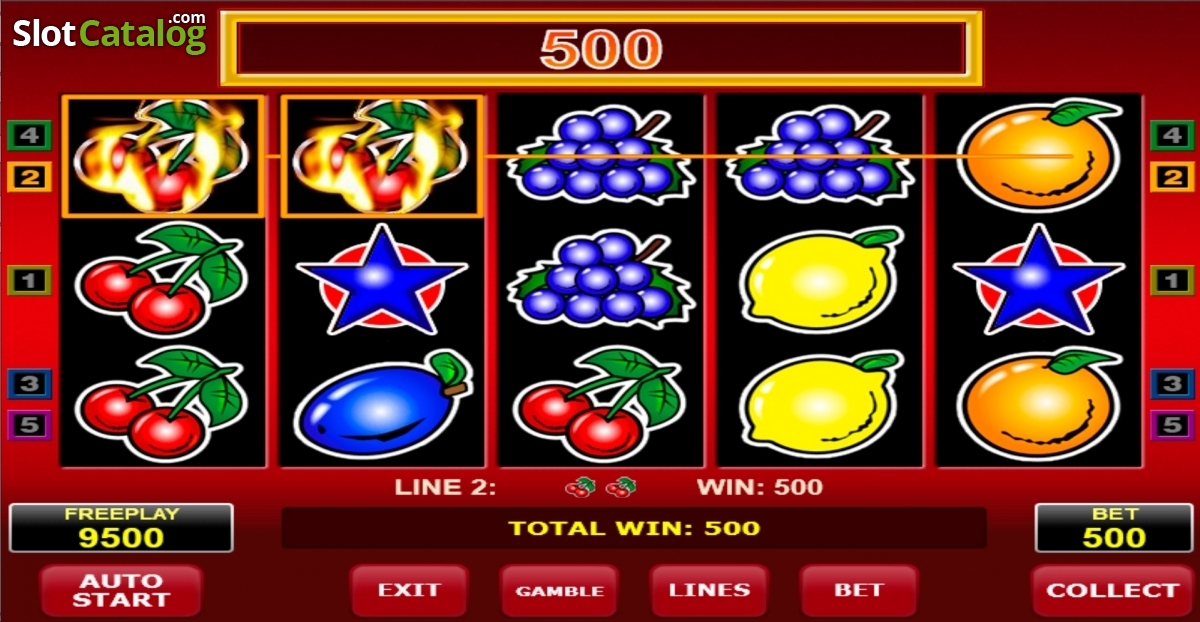Click the middle grapes symbol in the third reel

click(600, 279)
